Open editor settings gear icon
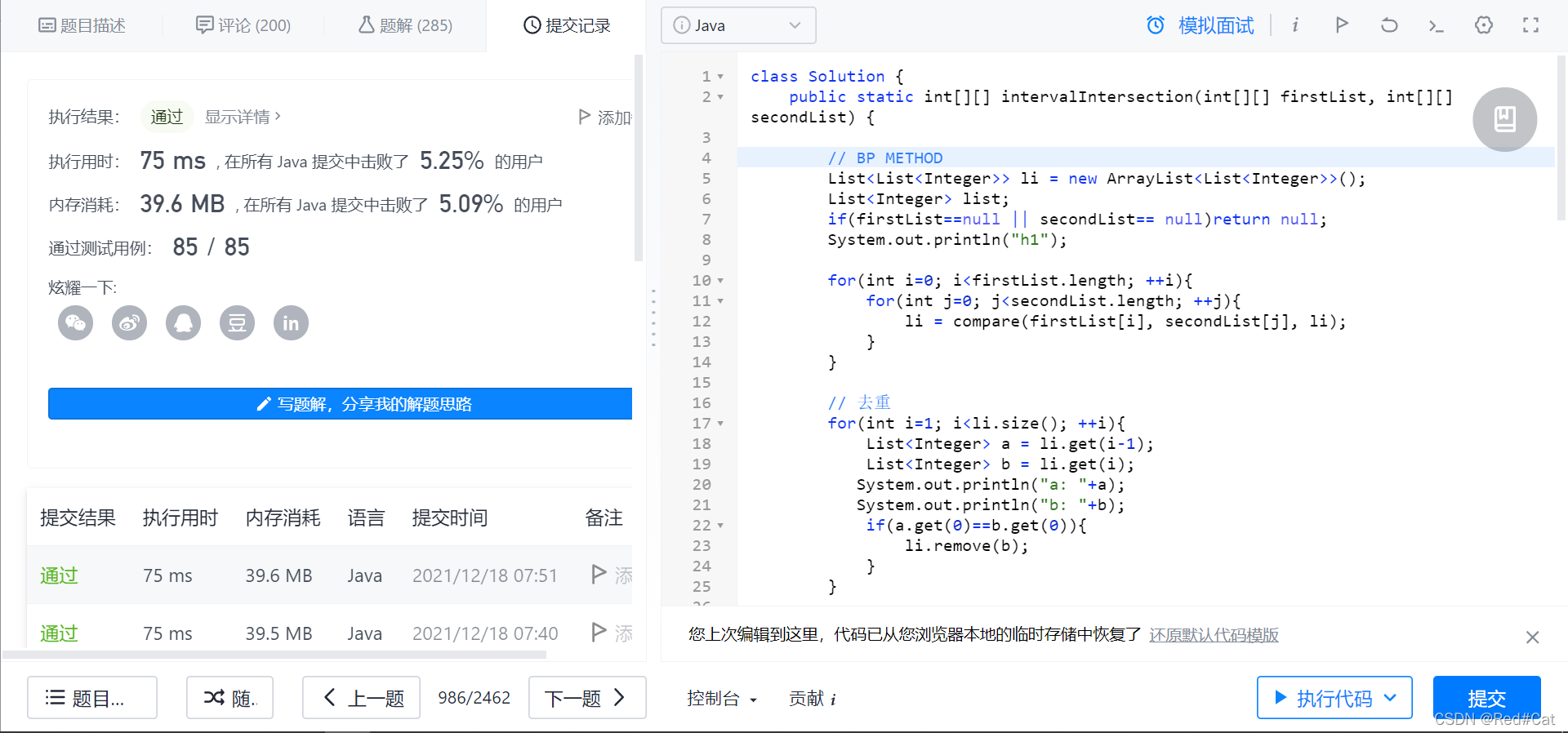Image resolution: width=1568 pixels, height=733 pixels. (x=1484, y=25)
